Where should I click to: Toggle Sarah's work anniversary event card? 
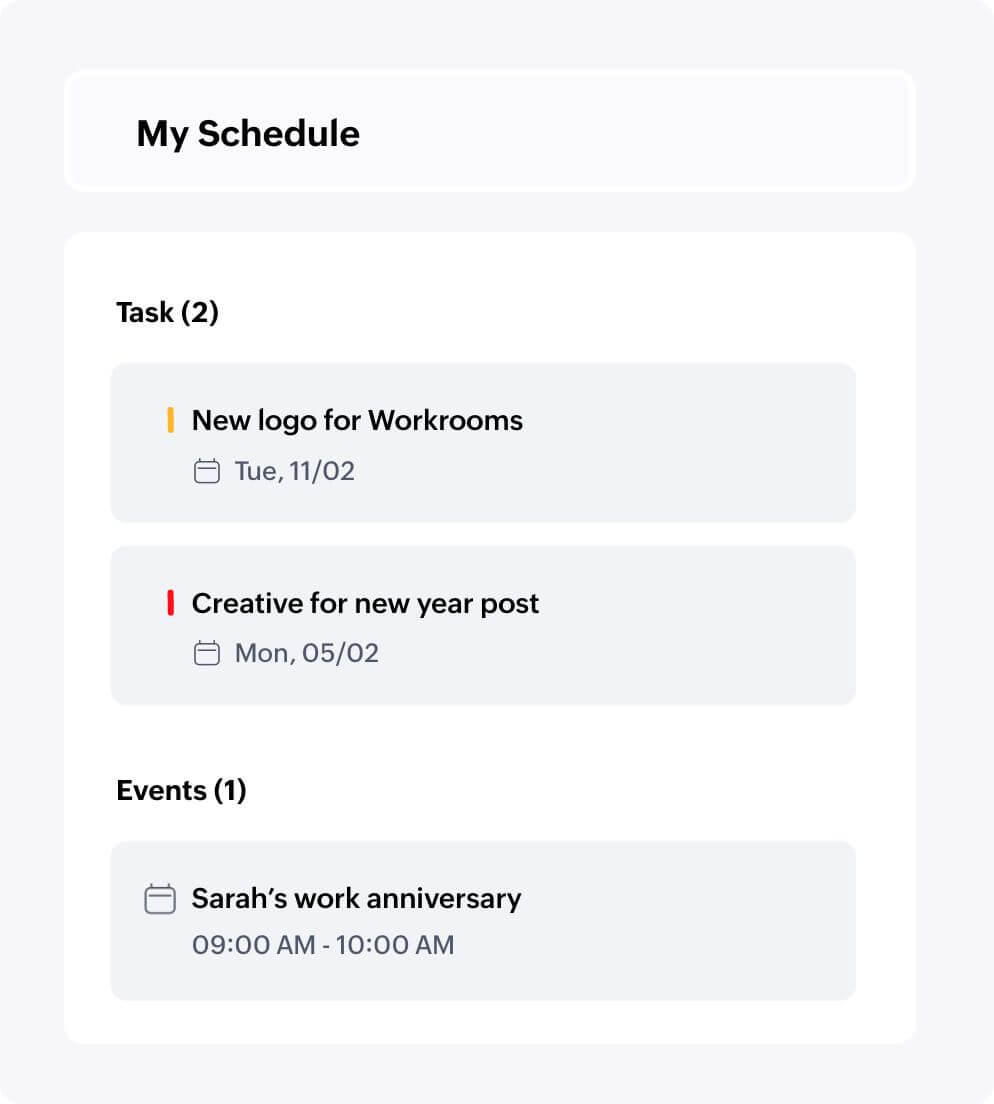pyautogui.click(x=483, y=920)
